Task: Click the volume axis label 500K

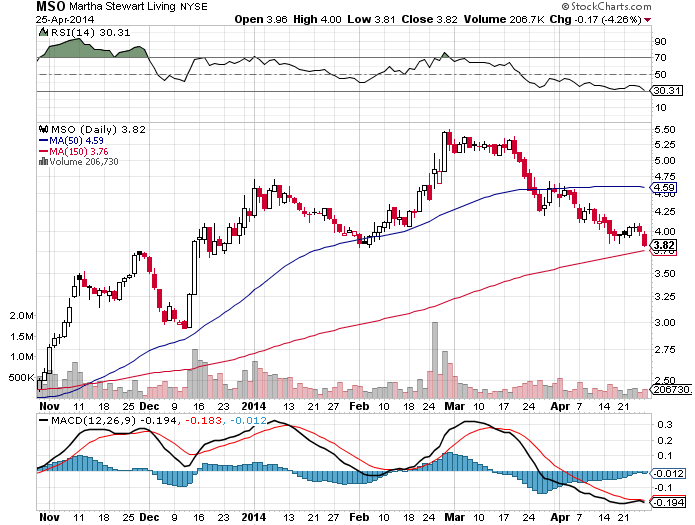Action: click(x=21, y=378)
